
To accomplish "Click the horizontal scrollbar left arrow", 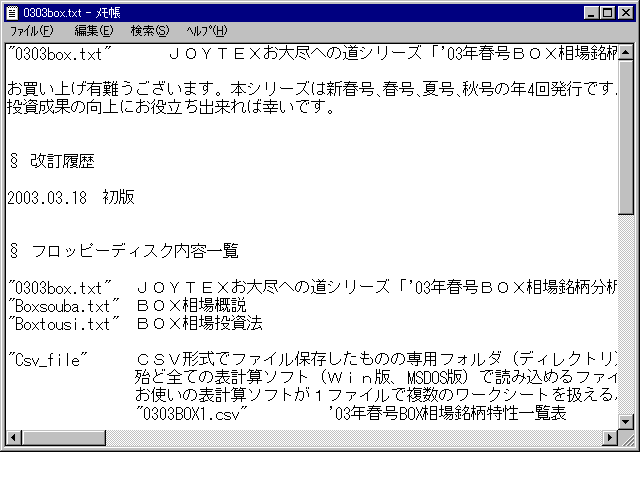I will [x=13, y=438].
